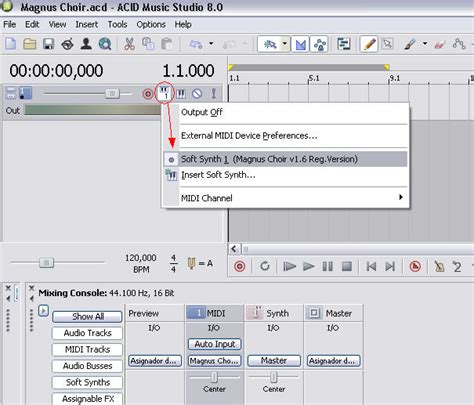Select the Draw pencil tool
The width and height of the screenshot is (474, 405).
(369, 44)
